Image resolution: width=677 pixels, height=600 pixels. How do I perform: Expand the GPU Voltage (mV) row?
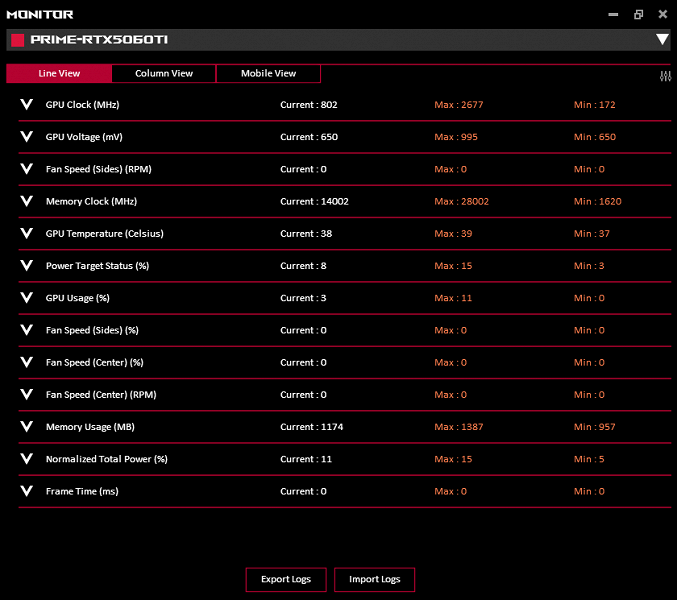27,137
